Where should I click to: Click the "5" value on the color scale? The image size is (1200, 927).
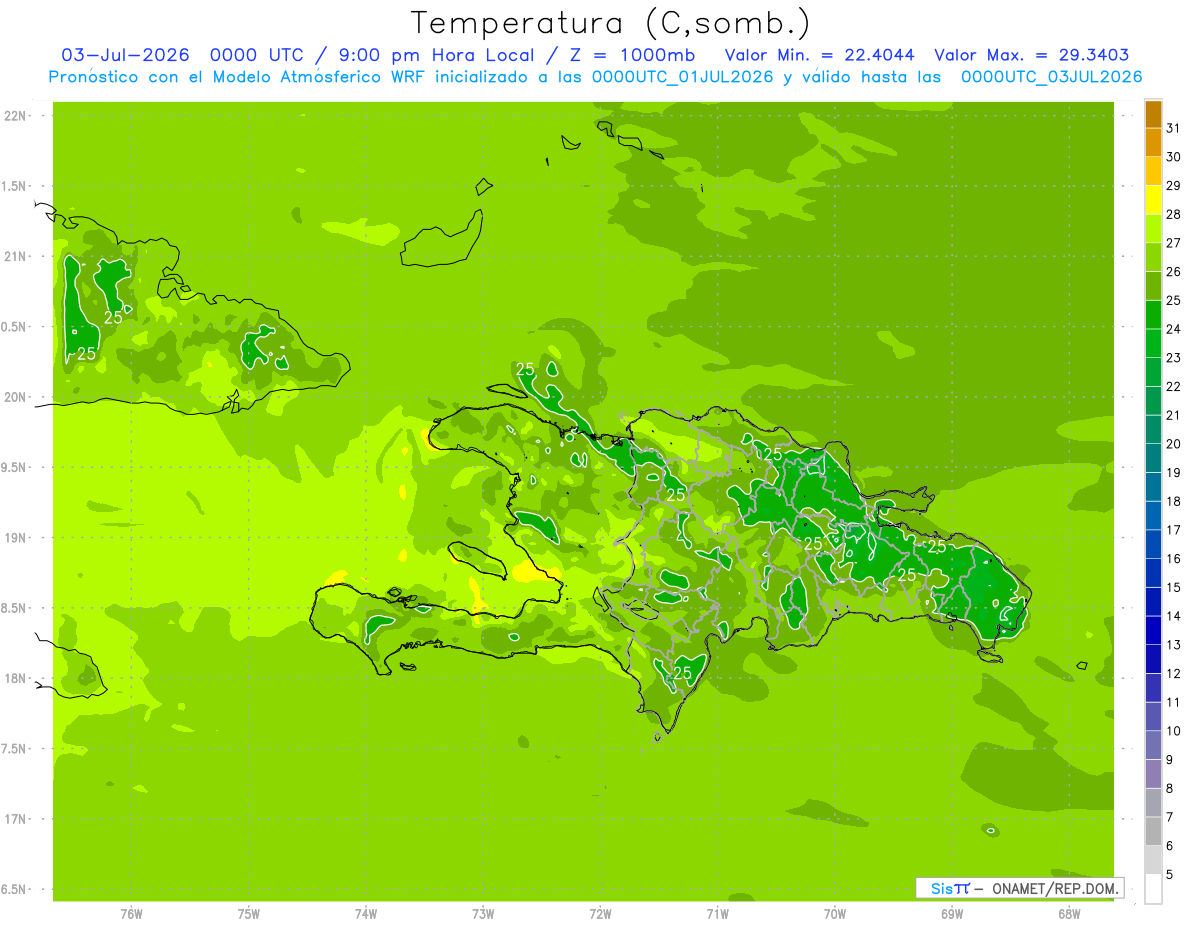point(1170,875)
